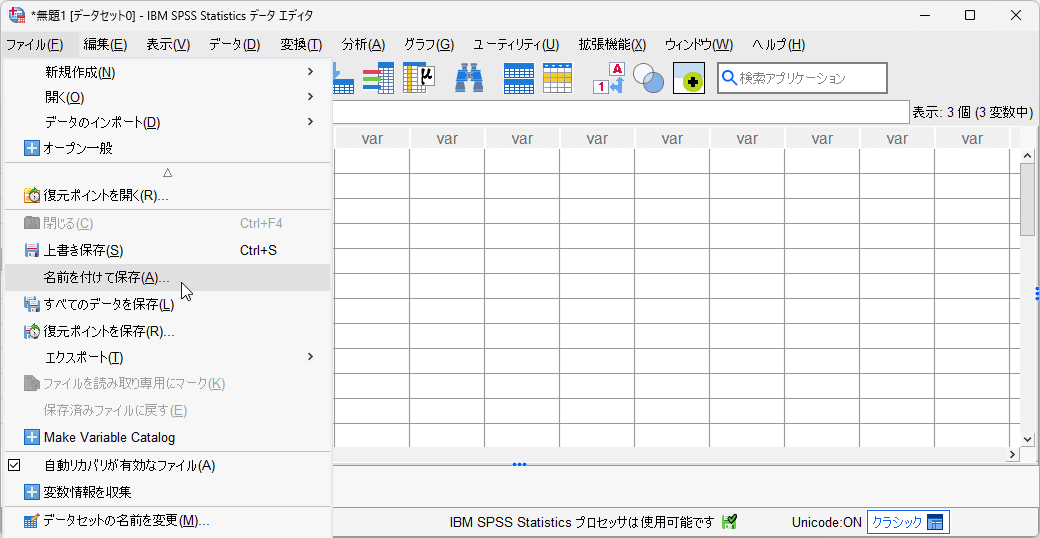1040x538 pixels.
Task: Click the Run Descriptive Statistics mu icon
Action: tap(419, 78)
